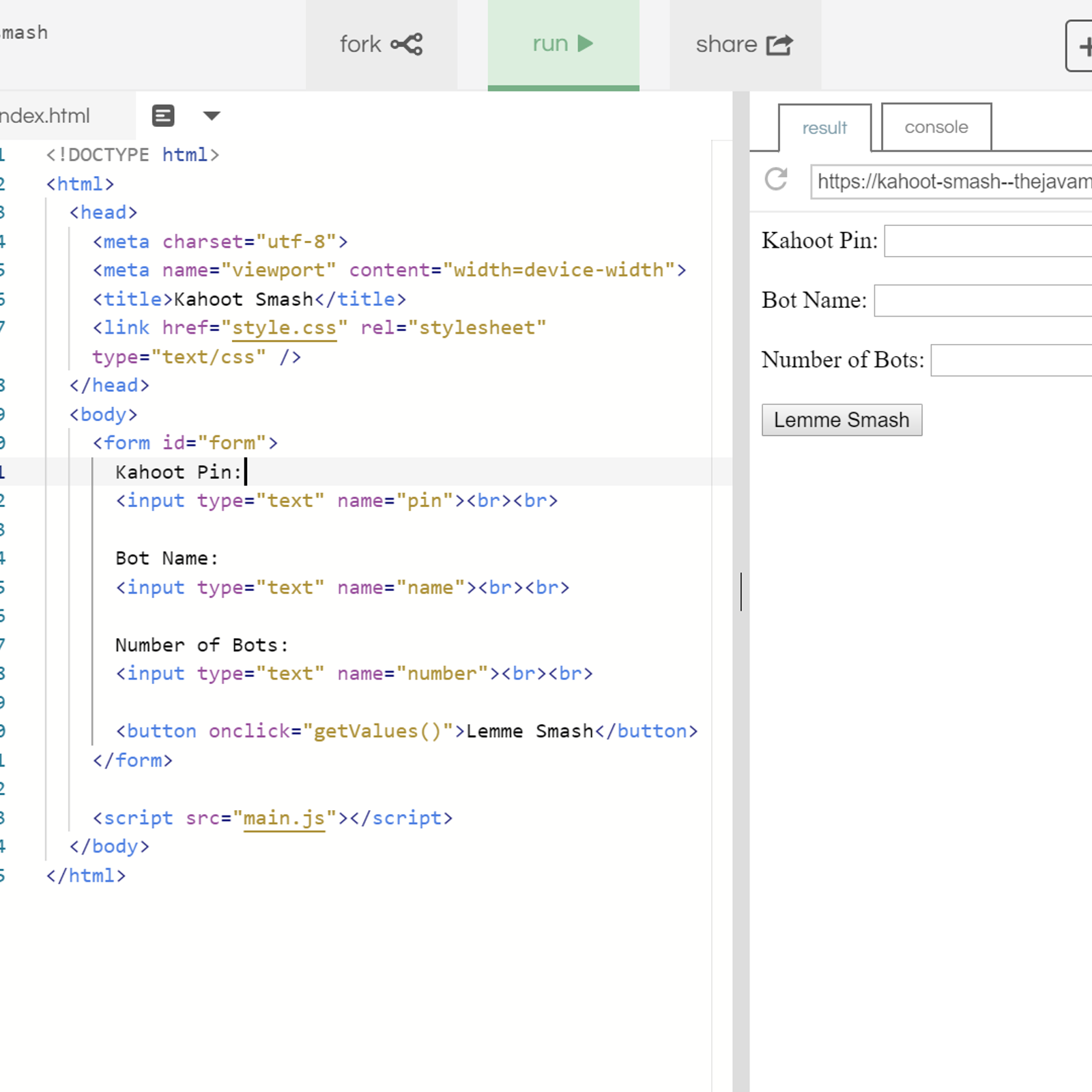Click the '</form>' closing tag line
1092x1092 pixels.
pyautogui.click(x=132, y=760)
